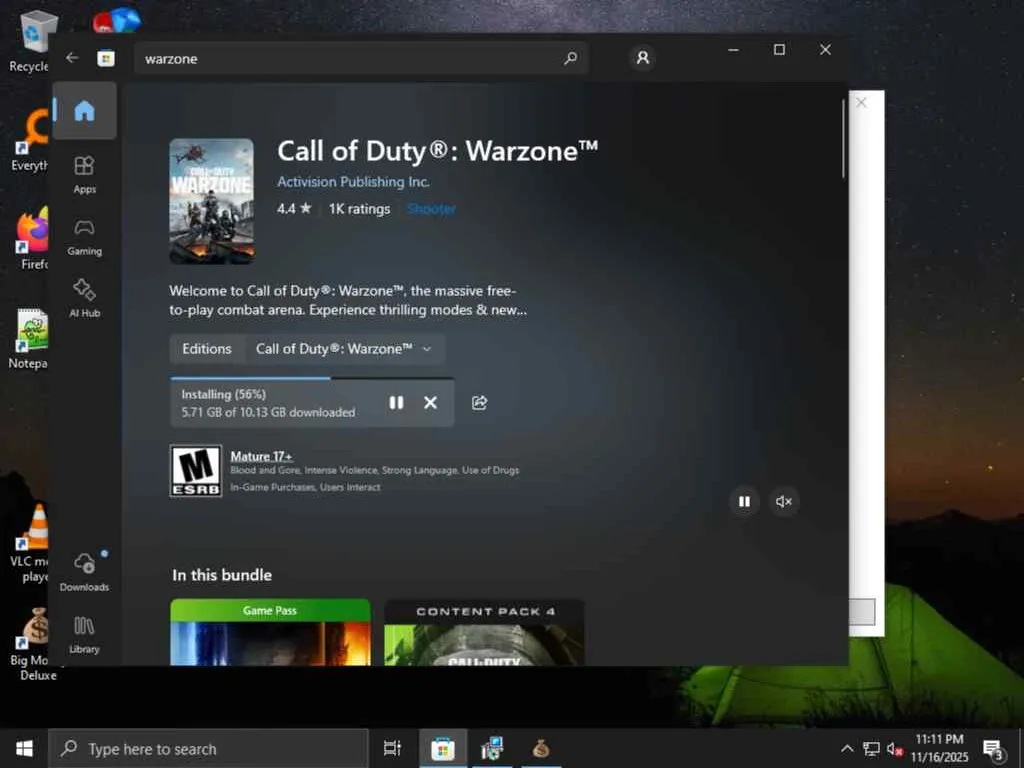Image resolution: width=1024 pixels, height=768 pixels.
Task: Click the money bag taskbar icon
Action: tap(541, 748)
